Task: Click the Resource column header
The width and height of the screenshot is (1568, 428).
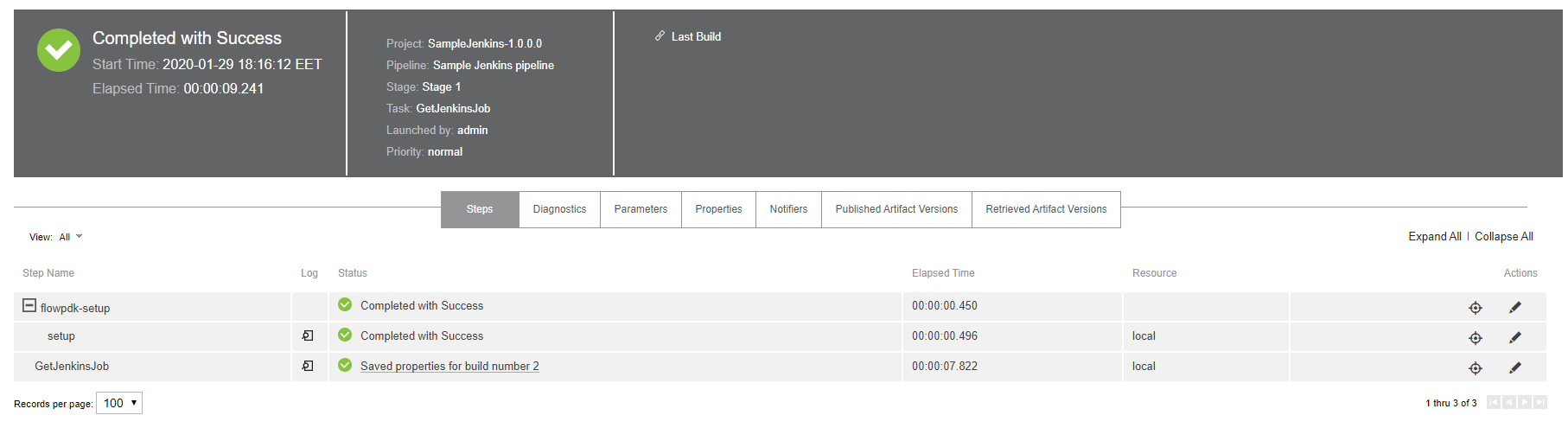Action: (1154, 272)
